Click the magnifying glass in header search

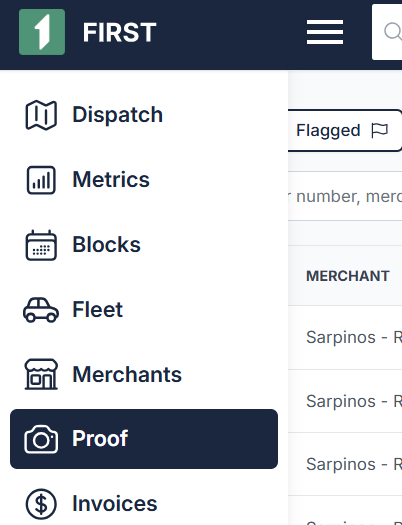coord(393,32)
